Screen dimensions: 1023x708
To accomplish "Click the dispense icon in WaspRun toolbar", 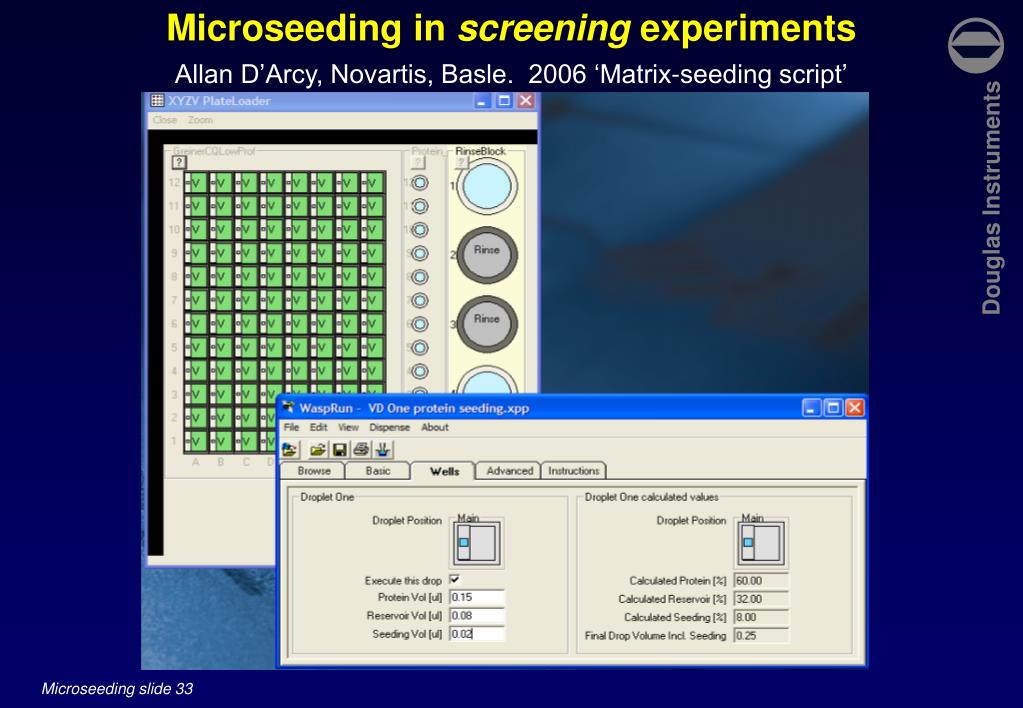I will coord(383,450).
